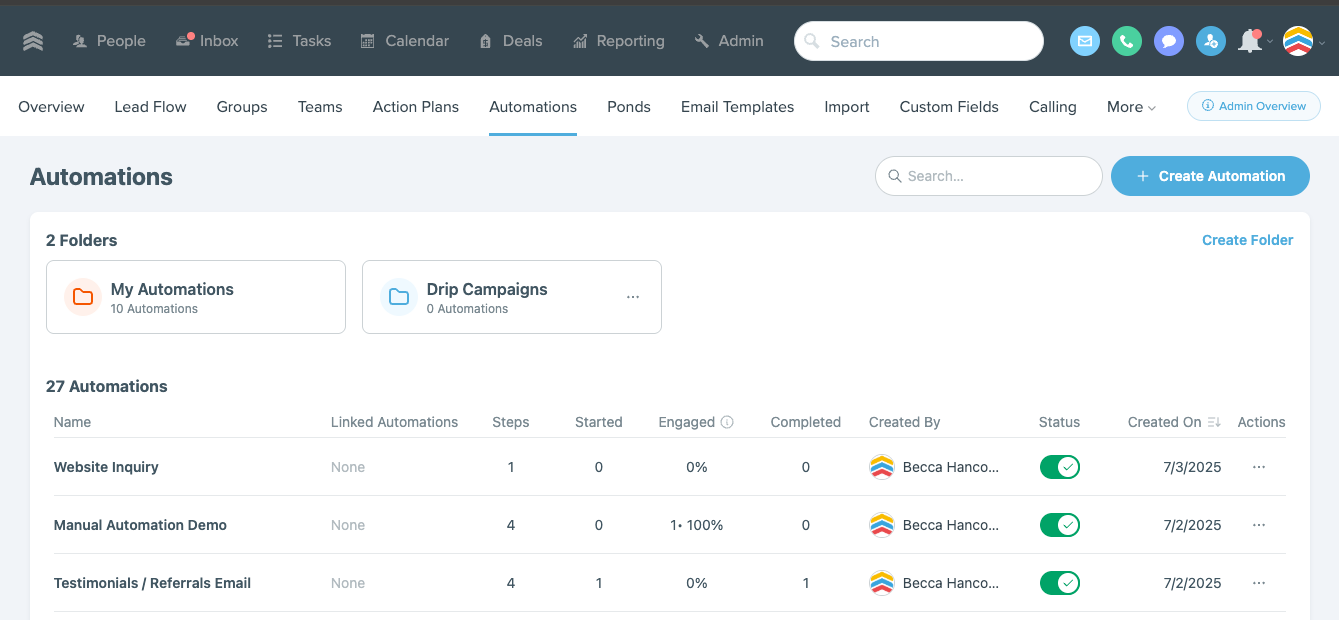Toggle Website Inquiry status switch
Screen dimensions: 1339x620
click(x=1059, y=467)
